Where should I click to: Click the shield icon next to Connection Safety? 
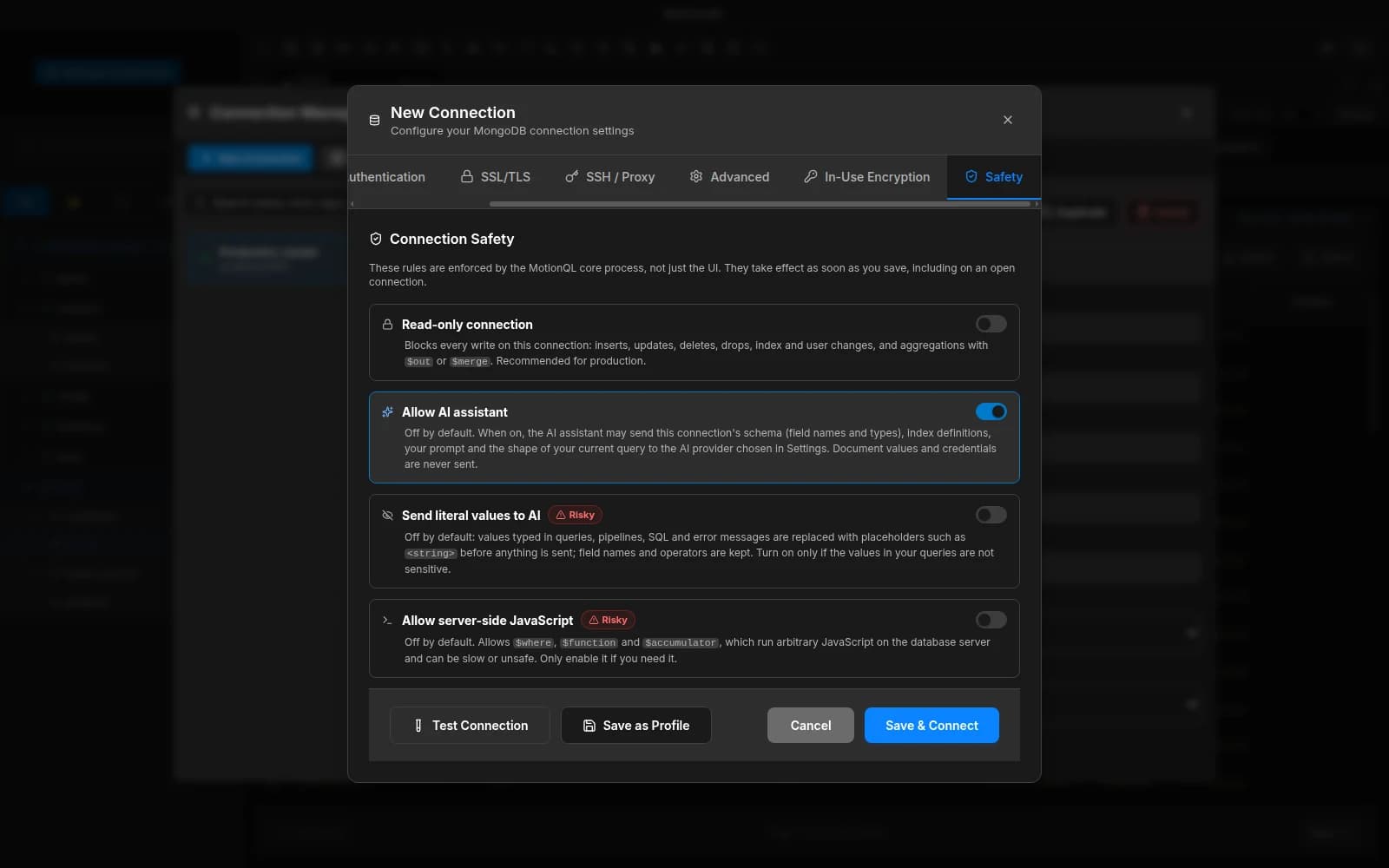click(376, 239)
